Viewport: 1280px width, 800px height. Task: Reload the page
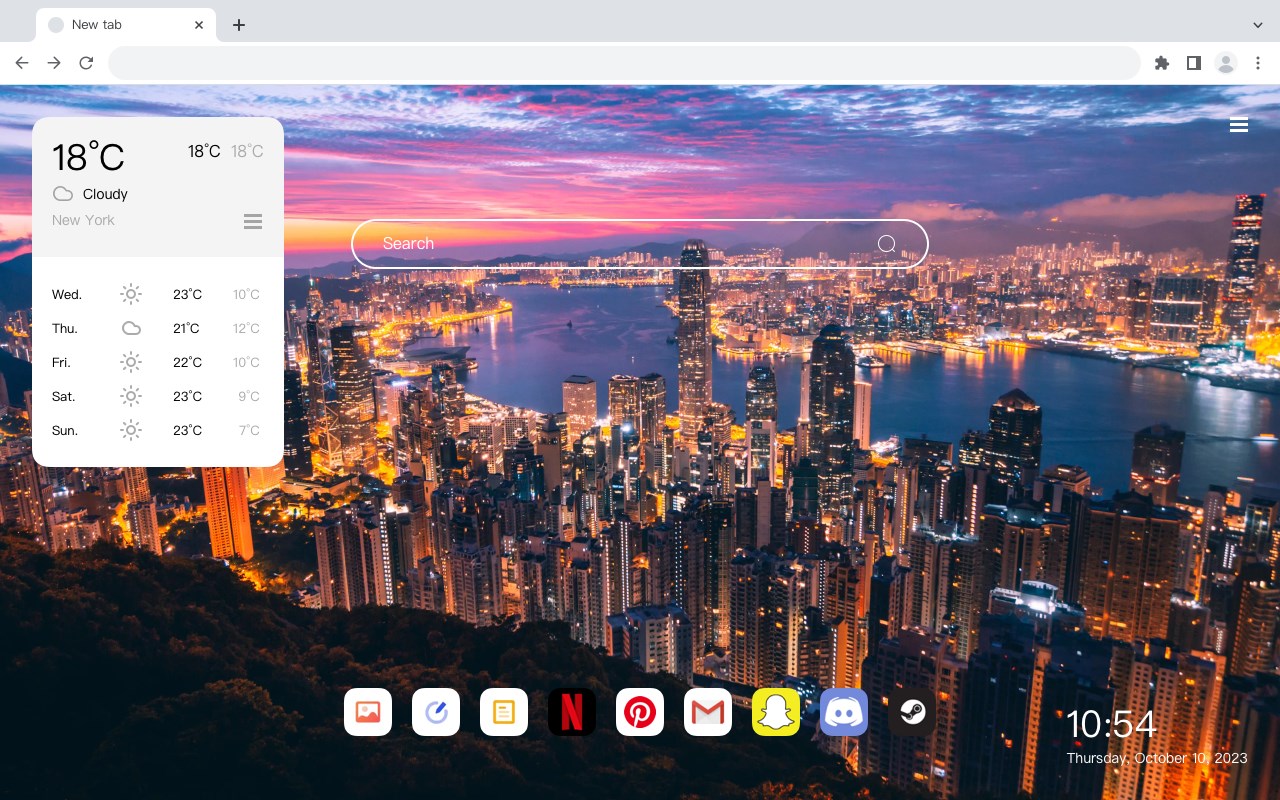(x=86, y=63)
